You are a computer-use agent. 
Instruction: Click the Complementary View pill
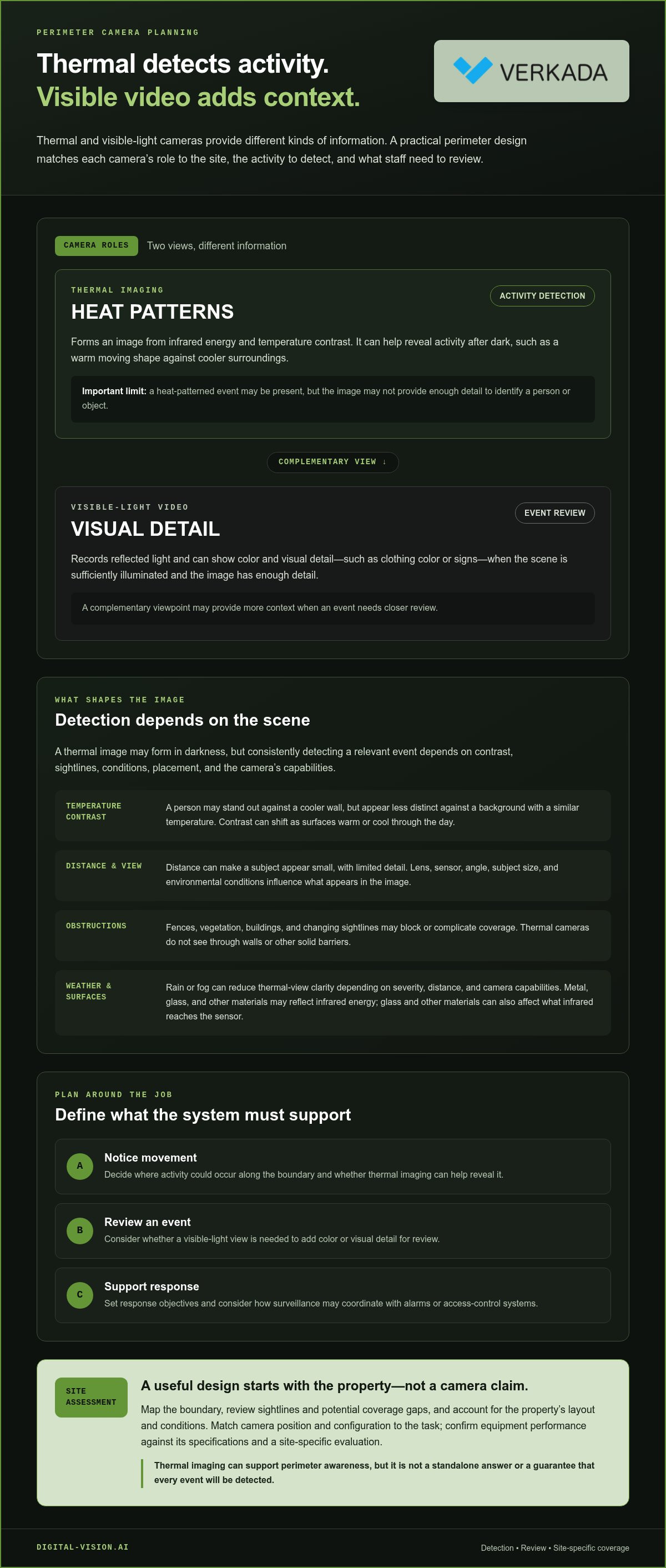[332, 462]
